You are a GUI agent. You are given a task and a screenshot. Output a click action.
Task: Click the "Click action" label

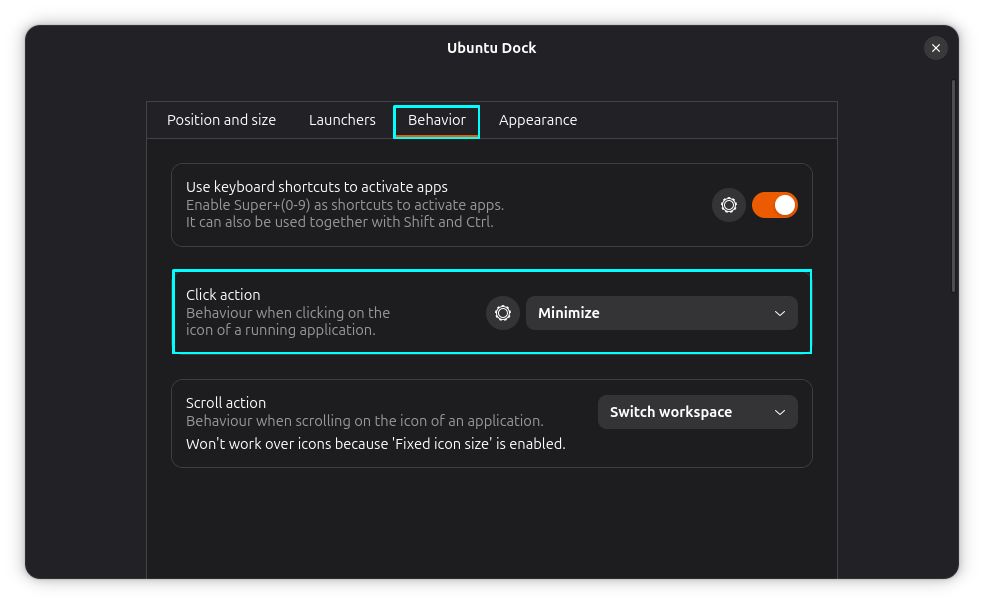tap(223, 294)
